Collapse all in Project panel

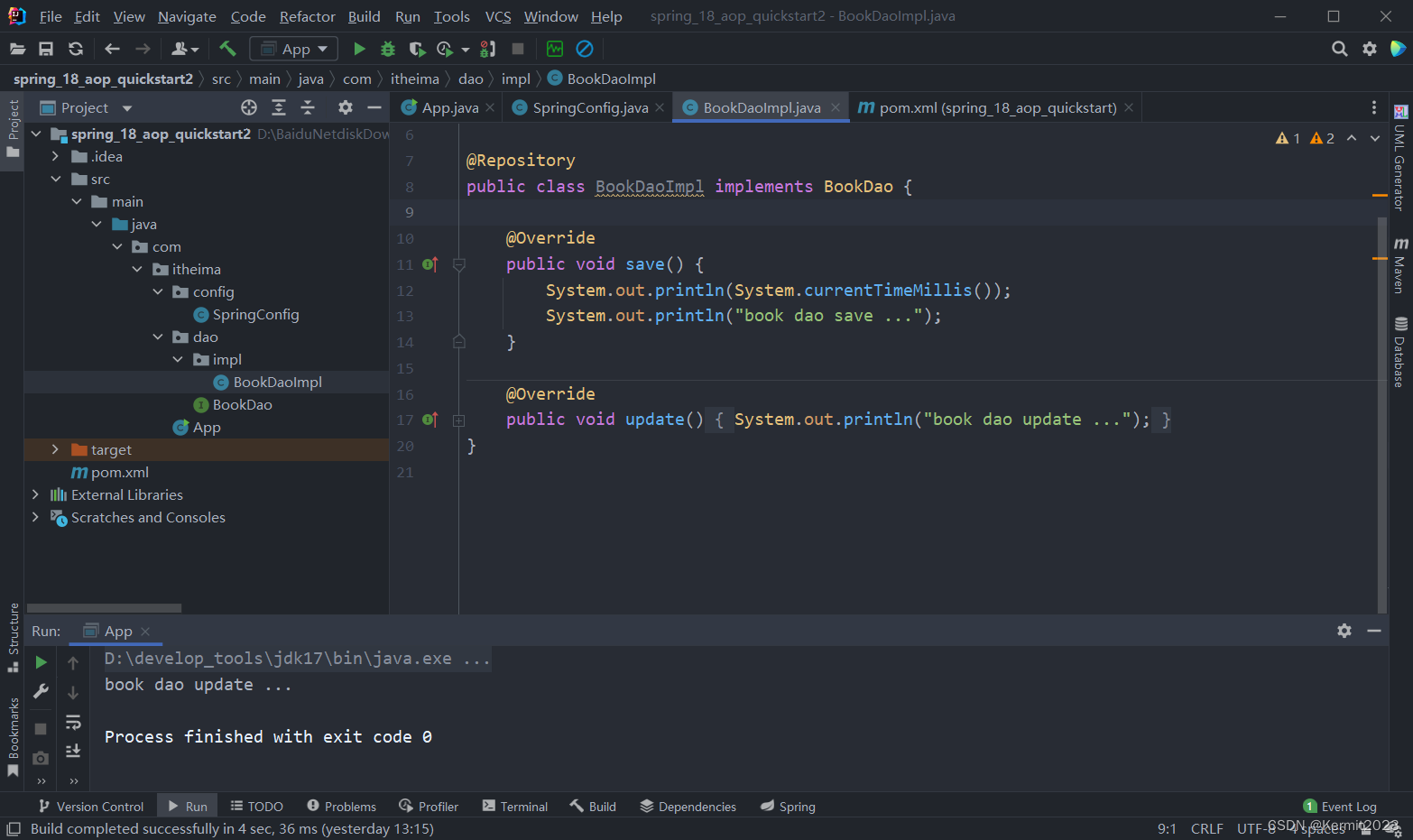(x=308, y=107)
